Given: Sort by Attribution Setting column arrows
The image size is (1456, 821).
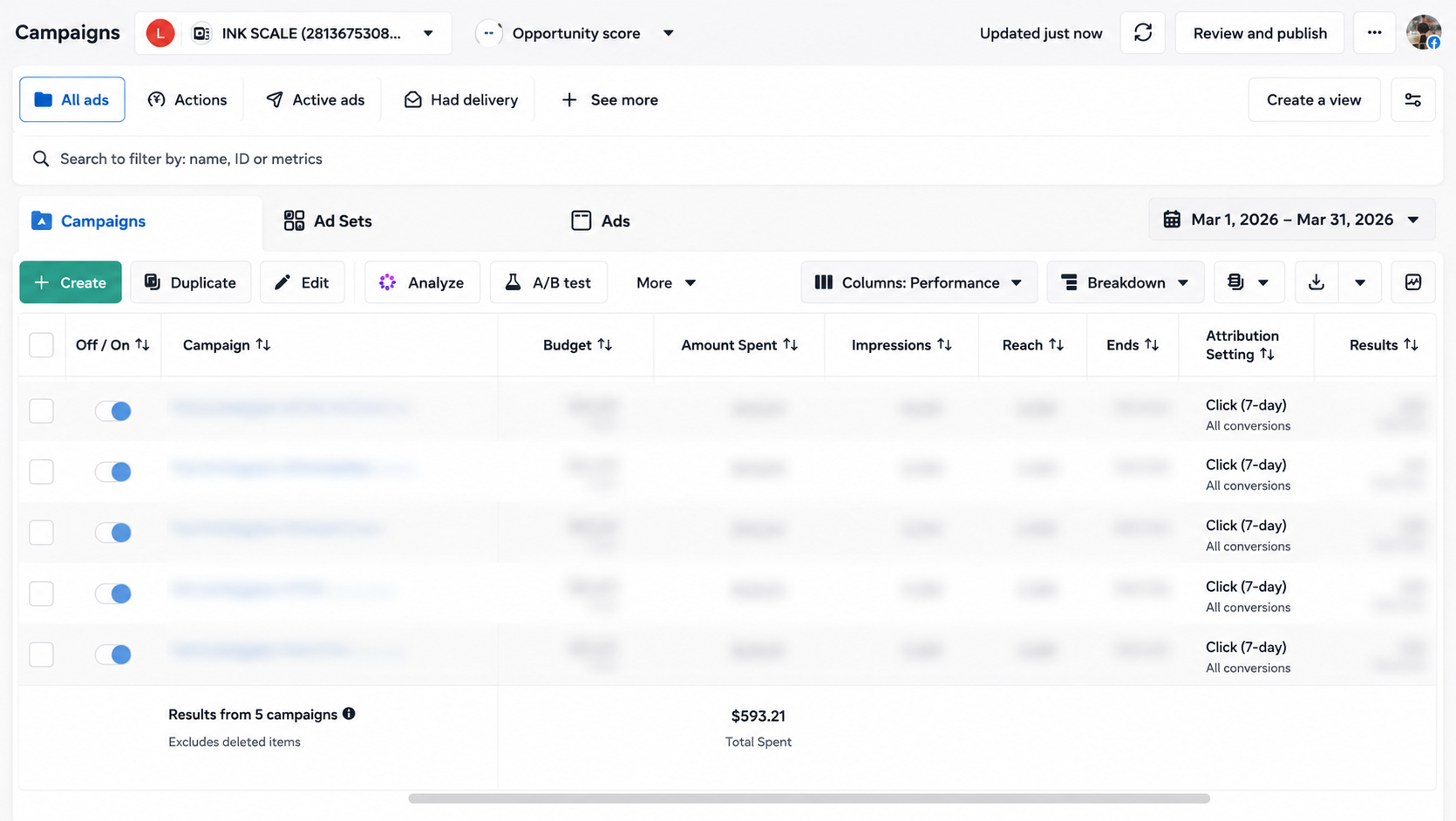Looking at the screenshot, I should [x=1267, y=355].
